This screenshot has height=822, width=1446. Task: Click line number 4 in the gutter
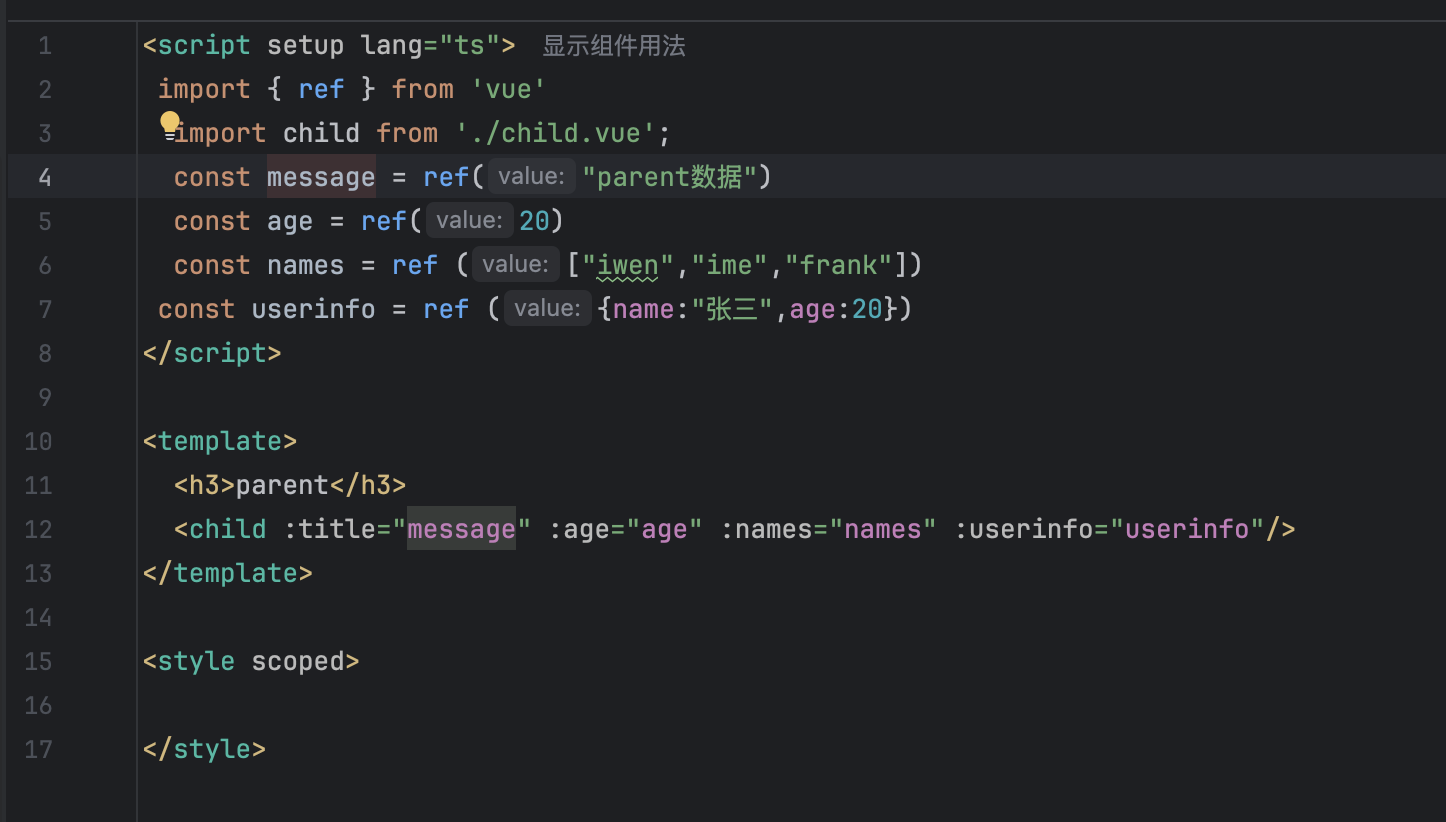pyautogui.click(x=44, y=177)
